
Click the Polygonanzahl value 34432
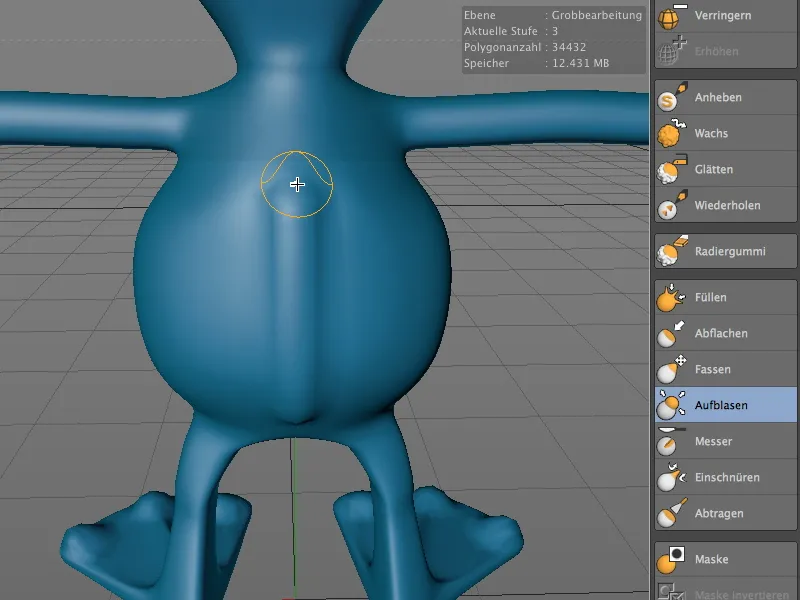569,47
